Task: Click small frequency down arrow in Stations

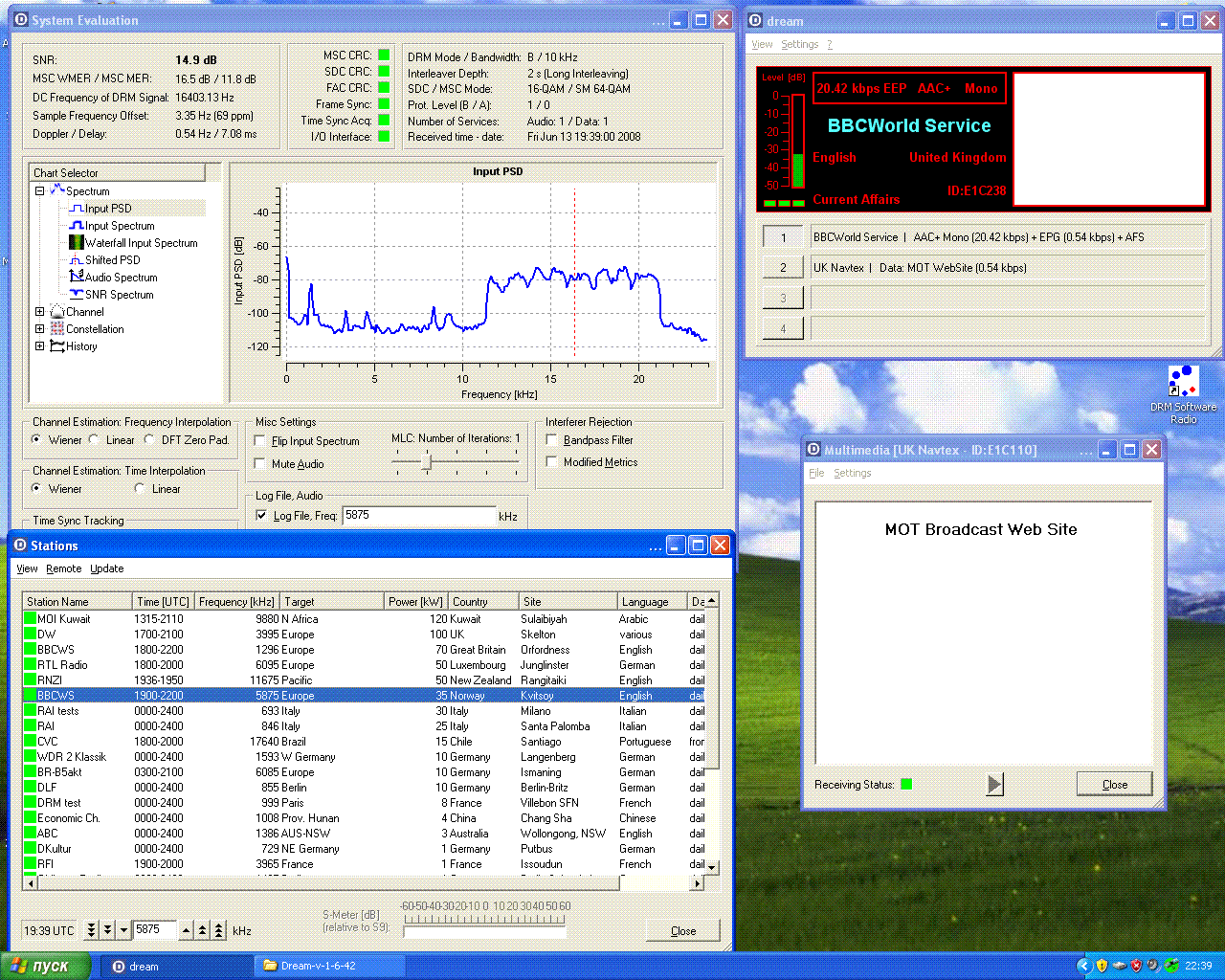Action: [123, 930]
